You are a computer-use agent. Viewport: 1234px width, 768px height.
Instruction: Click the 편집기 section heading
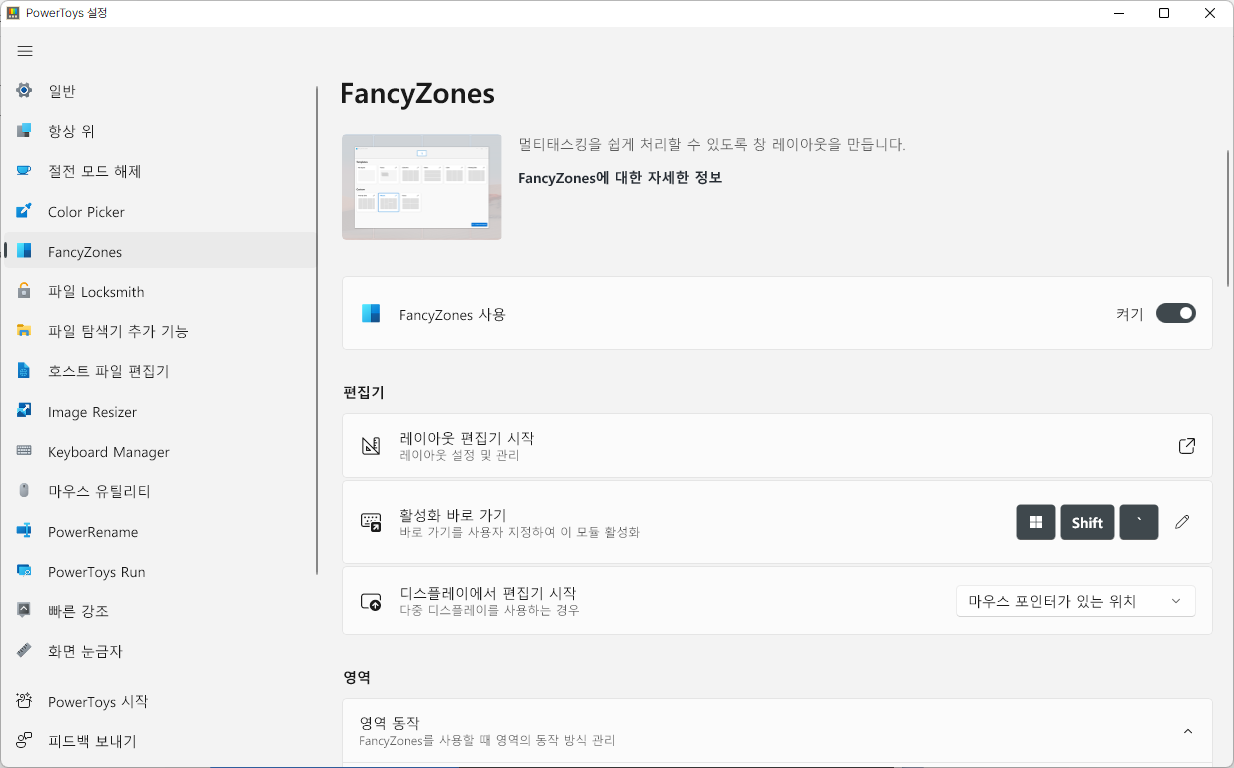pos(364,392)
